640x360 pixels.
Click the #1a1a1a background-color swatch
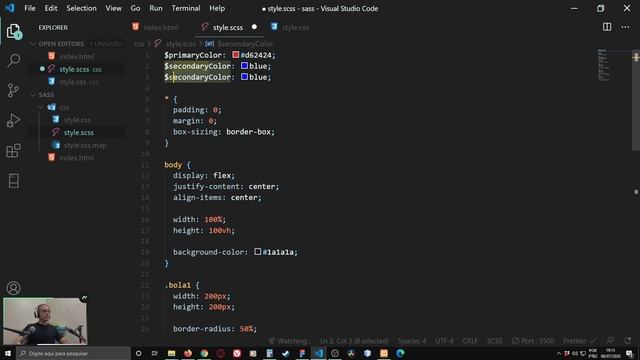(258, 252)
